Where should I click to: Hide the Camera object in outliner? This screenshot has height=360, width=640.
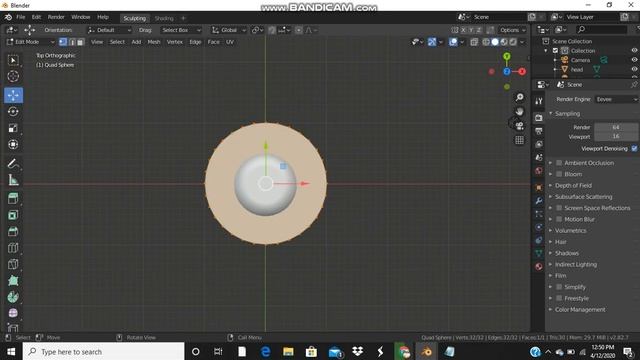coord(634,60)
